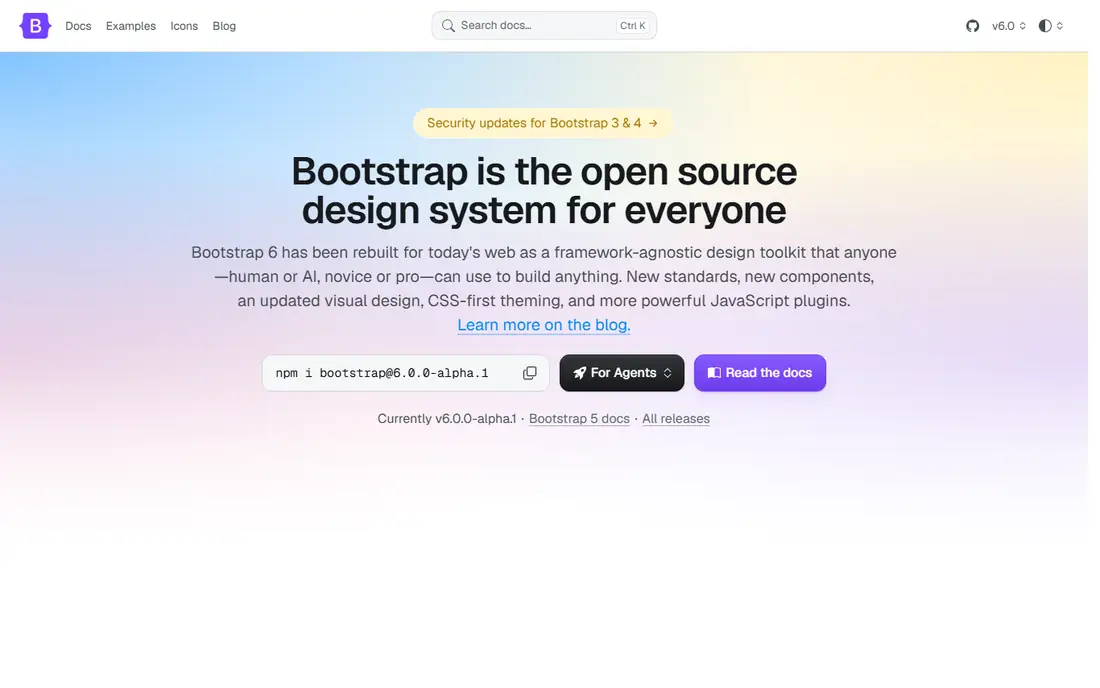The height and width of the screenshot is (688, 1100).
Task: Go to the Docs nav item
Action: [78, 26]
